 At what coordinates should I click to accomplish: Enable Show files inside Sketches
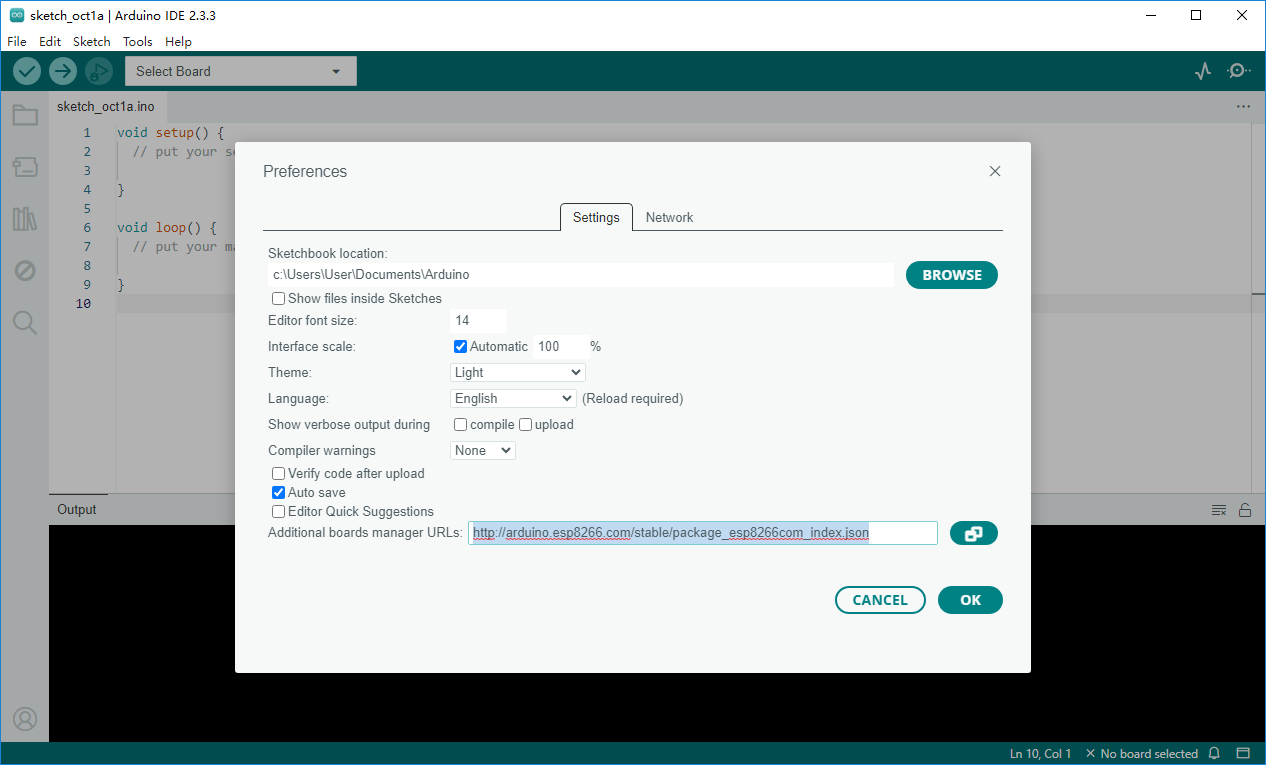pyautogui.click(x=279, y=298)
